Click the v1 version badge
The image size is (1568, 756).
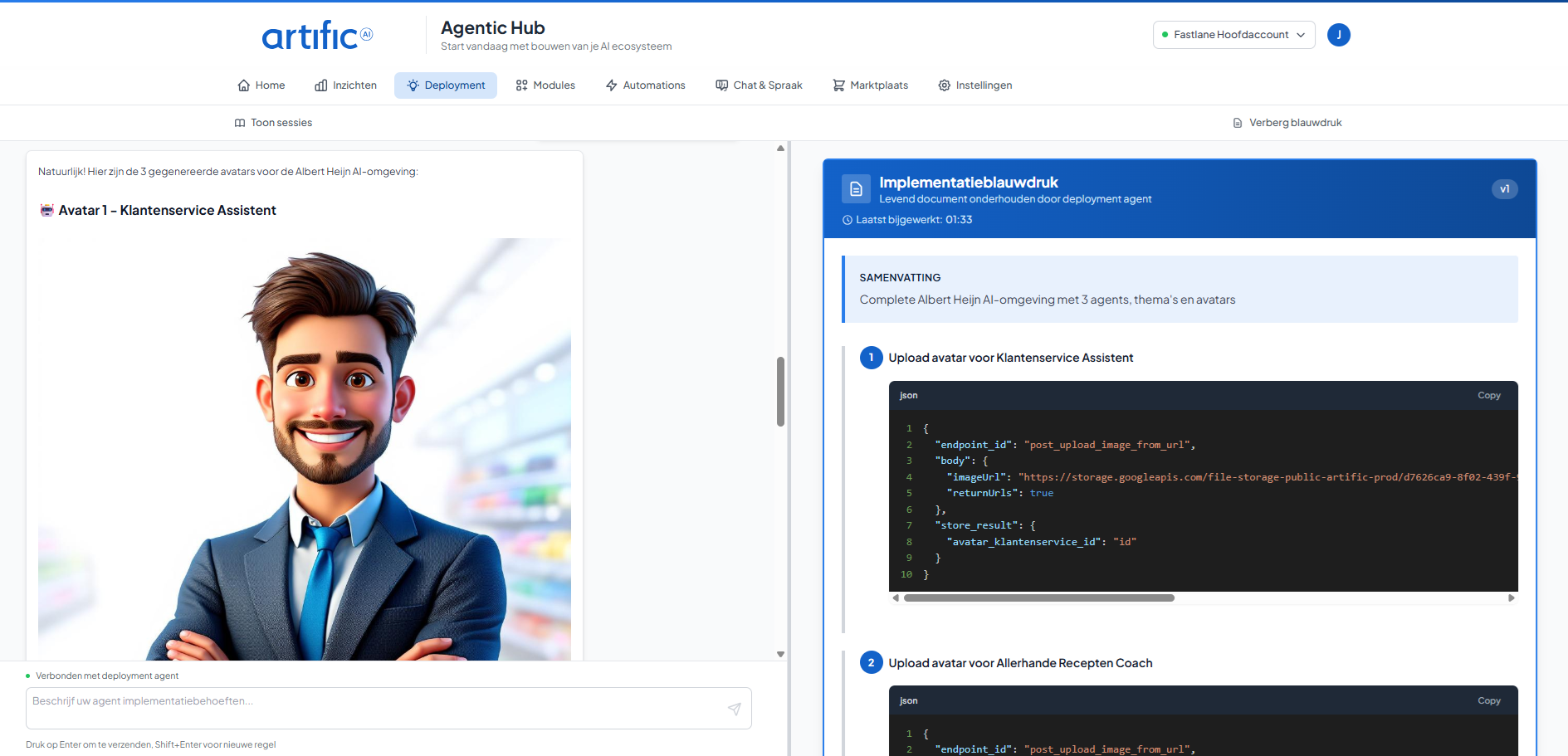[1504, 189]
